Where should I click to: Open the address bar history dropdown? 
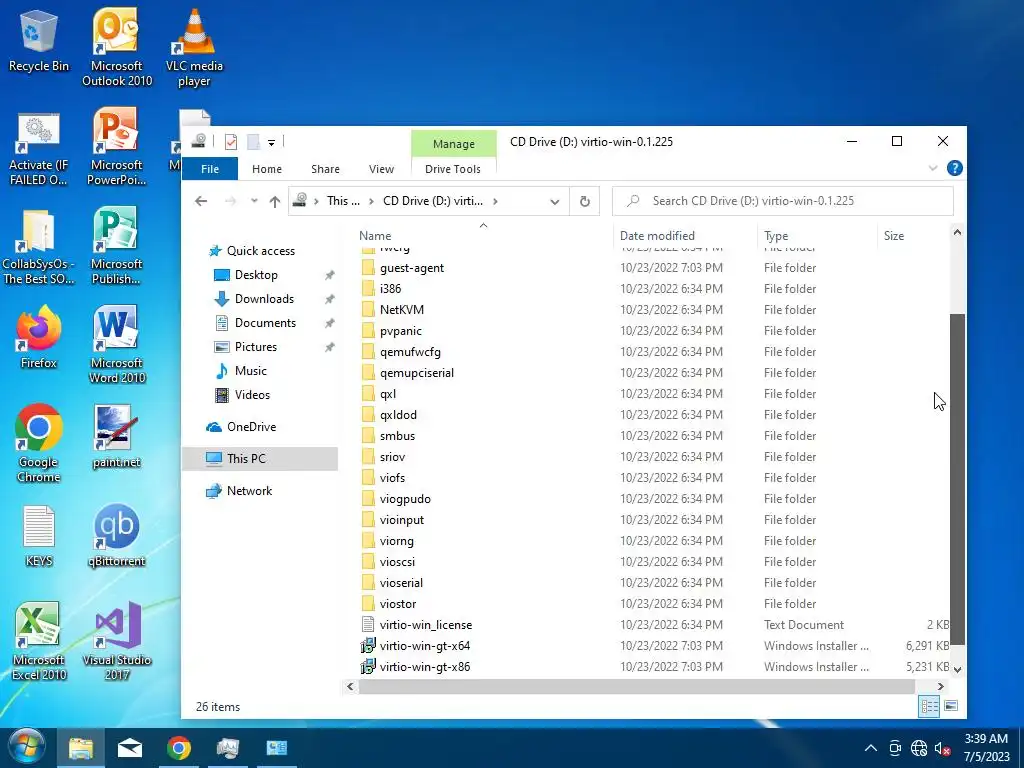[554, 202]
